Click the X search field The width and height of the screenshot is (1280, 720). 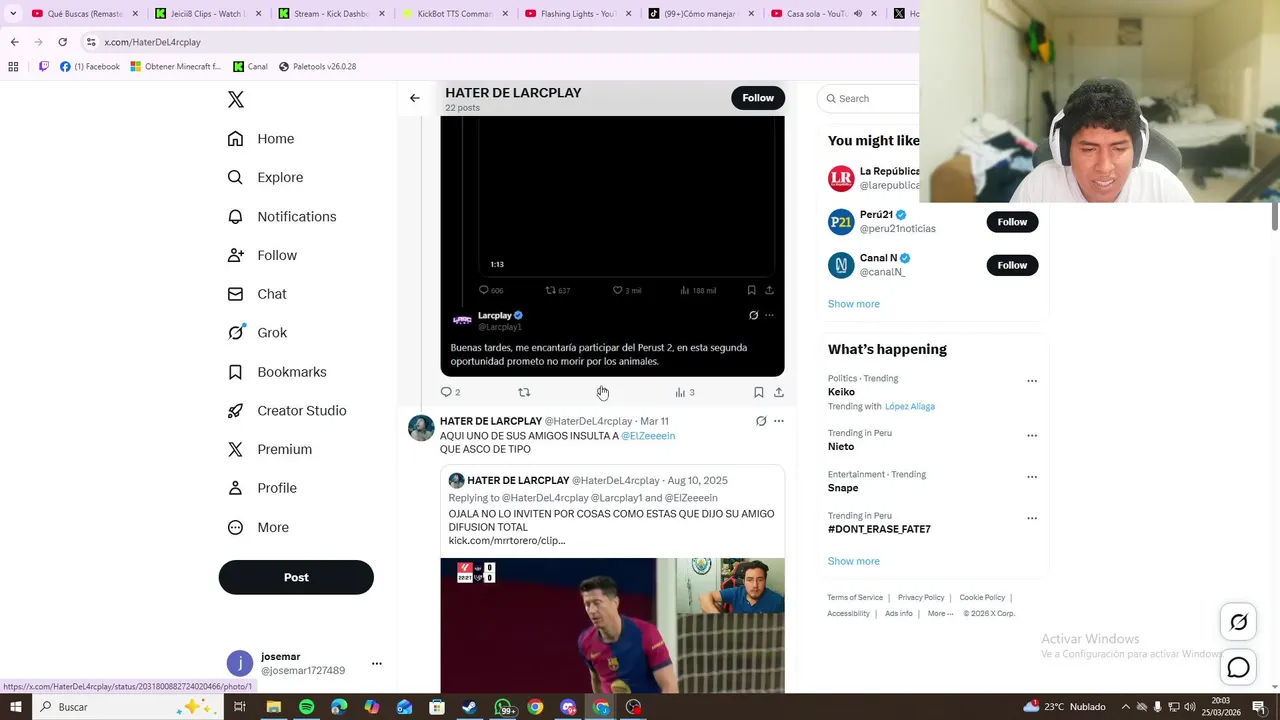click(870, 98)
